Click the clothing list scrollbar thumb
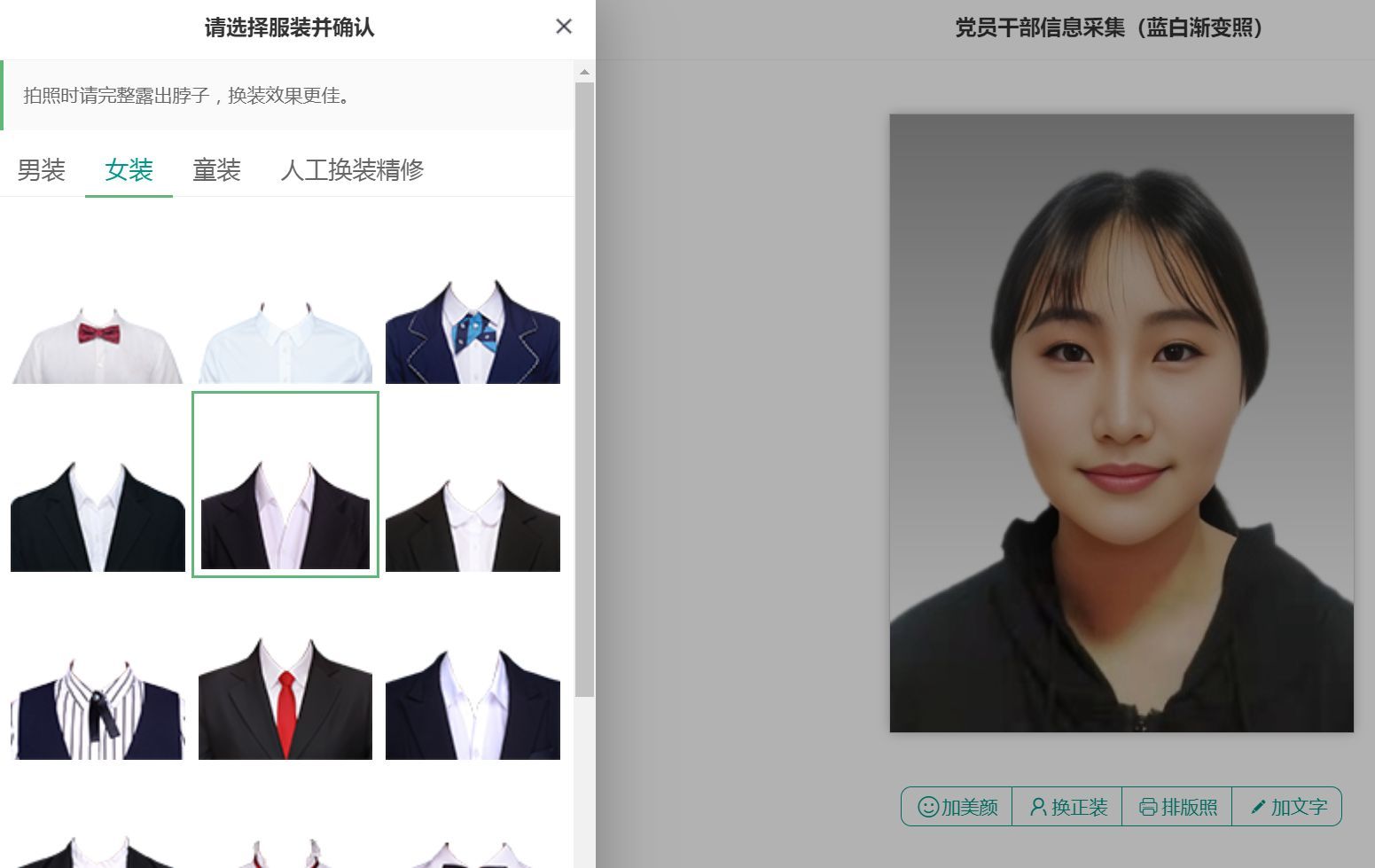The width and height of the screenshot is (1375, 868). [x=584, y=390]
